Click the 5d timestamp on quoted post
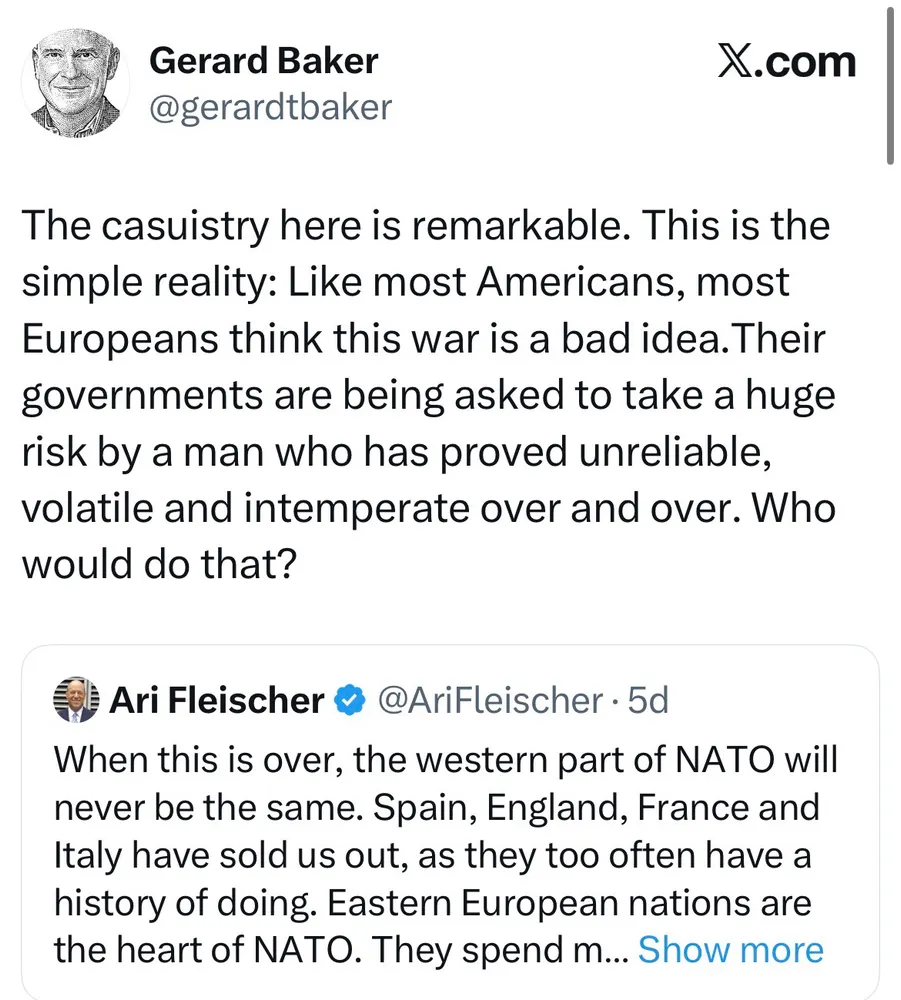This screenshot has height=1000, width=901. [647, 701]
